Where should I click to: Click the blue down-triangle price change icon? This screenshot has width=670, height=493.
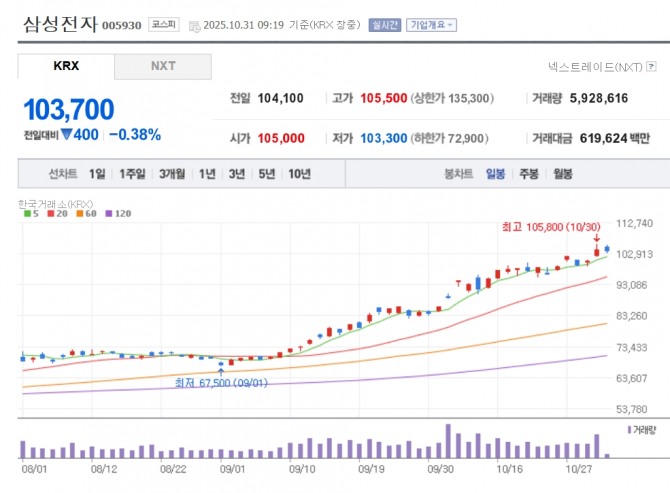pyautogui.click(x=65, y=135)
